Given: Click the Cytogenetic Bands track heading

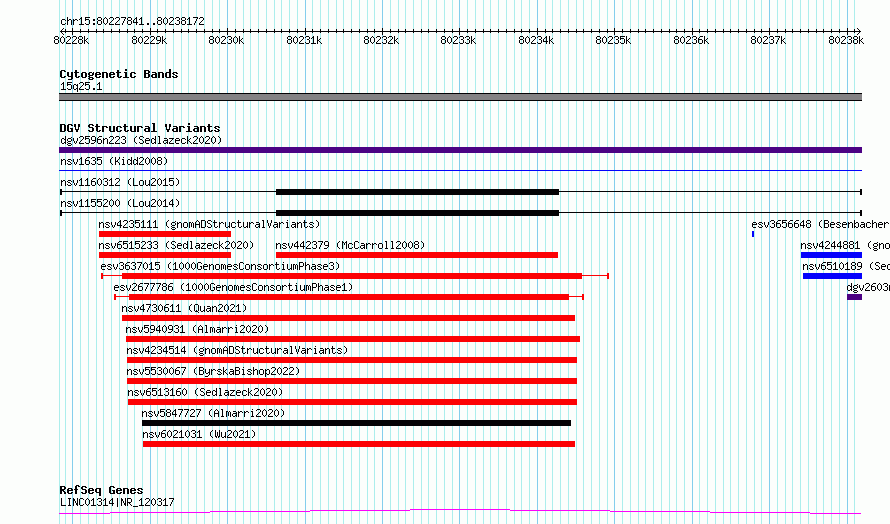Looking at the screenshot, I should click(x=119, y=74).
